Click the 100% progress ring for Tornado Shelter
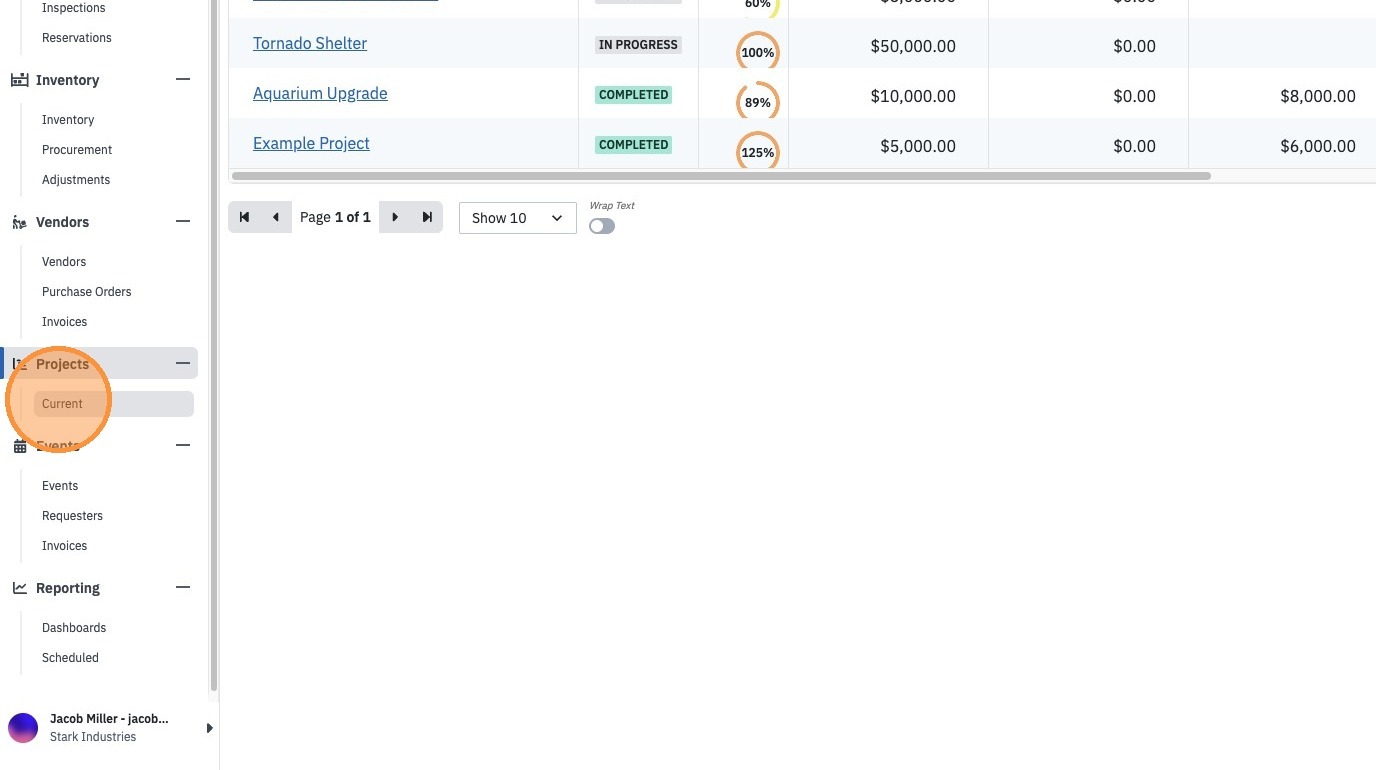The image size is (1376, 770). [x=758, y=52]
